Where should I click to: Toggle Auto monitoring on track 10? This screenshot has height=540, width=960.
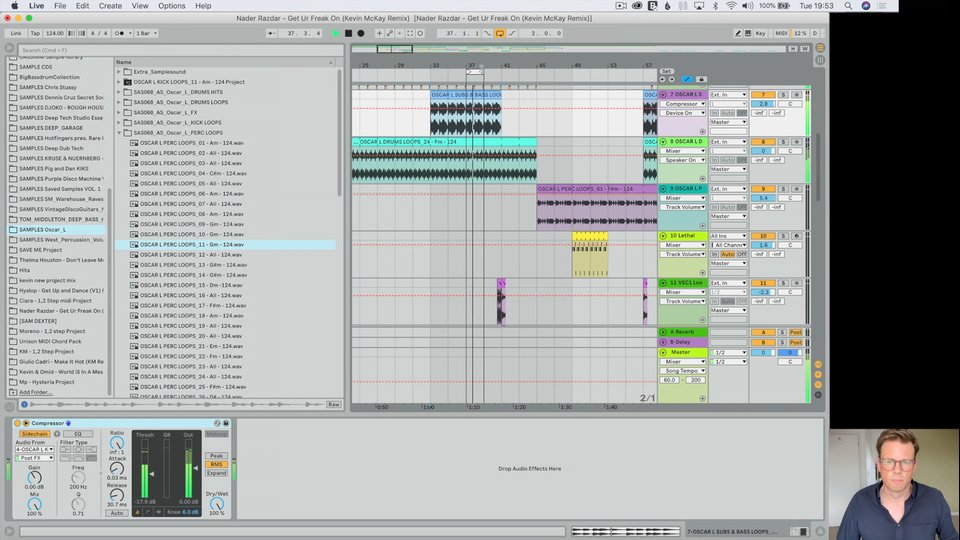tap(727, 254)
